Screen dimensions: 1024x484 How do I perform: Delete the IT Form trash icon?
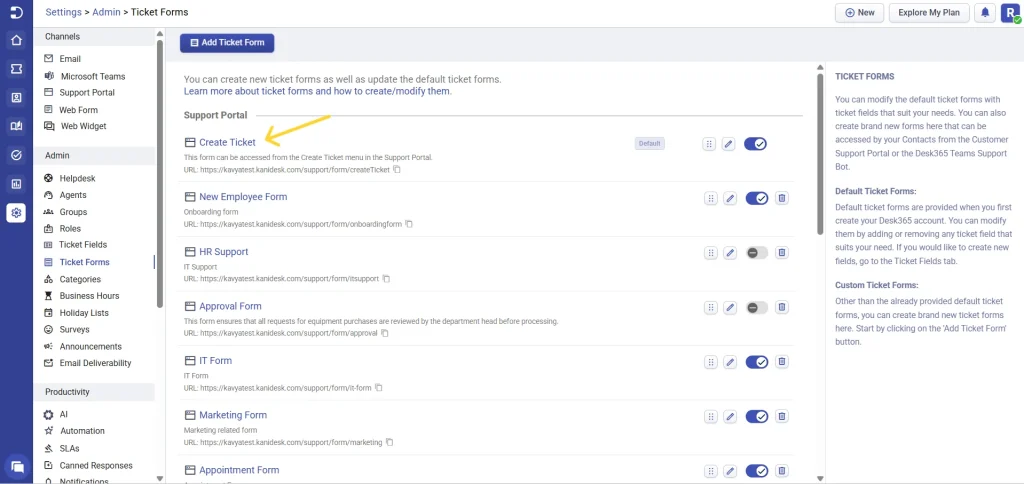tap(782, 361)
